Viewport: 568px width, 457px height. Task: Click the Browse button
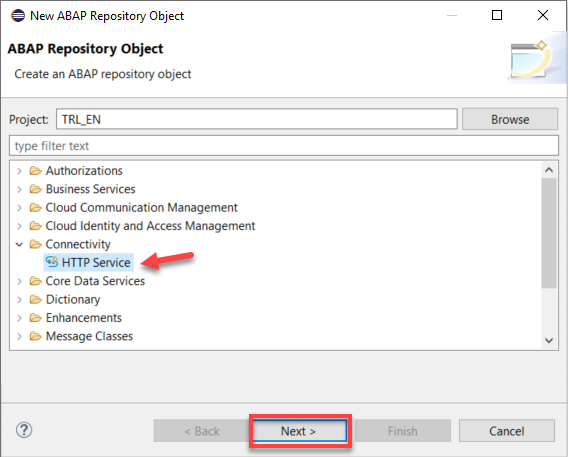[x=510, y=119]
